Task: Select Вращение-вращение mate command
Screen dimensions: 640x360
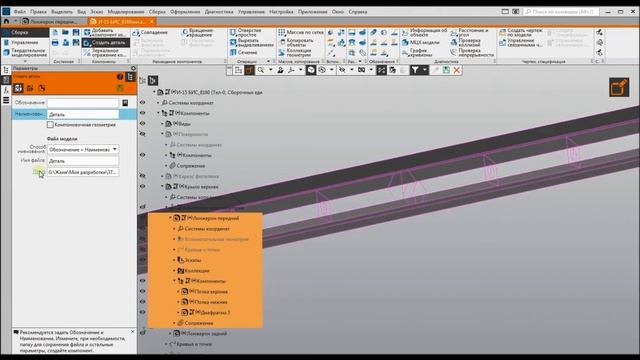Action: click(x=199, y=32)
